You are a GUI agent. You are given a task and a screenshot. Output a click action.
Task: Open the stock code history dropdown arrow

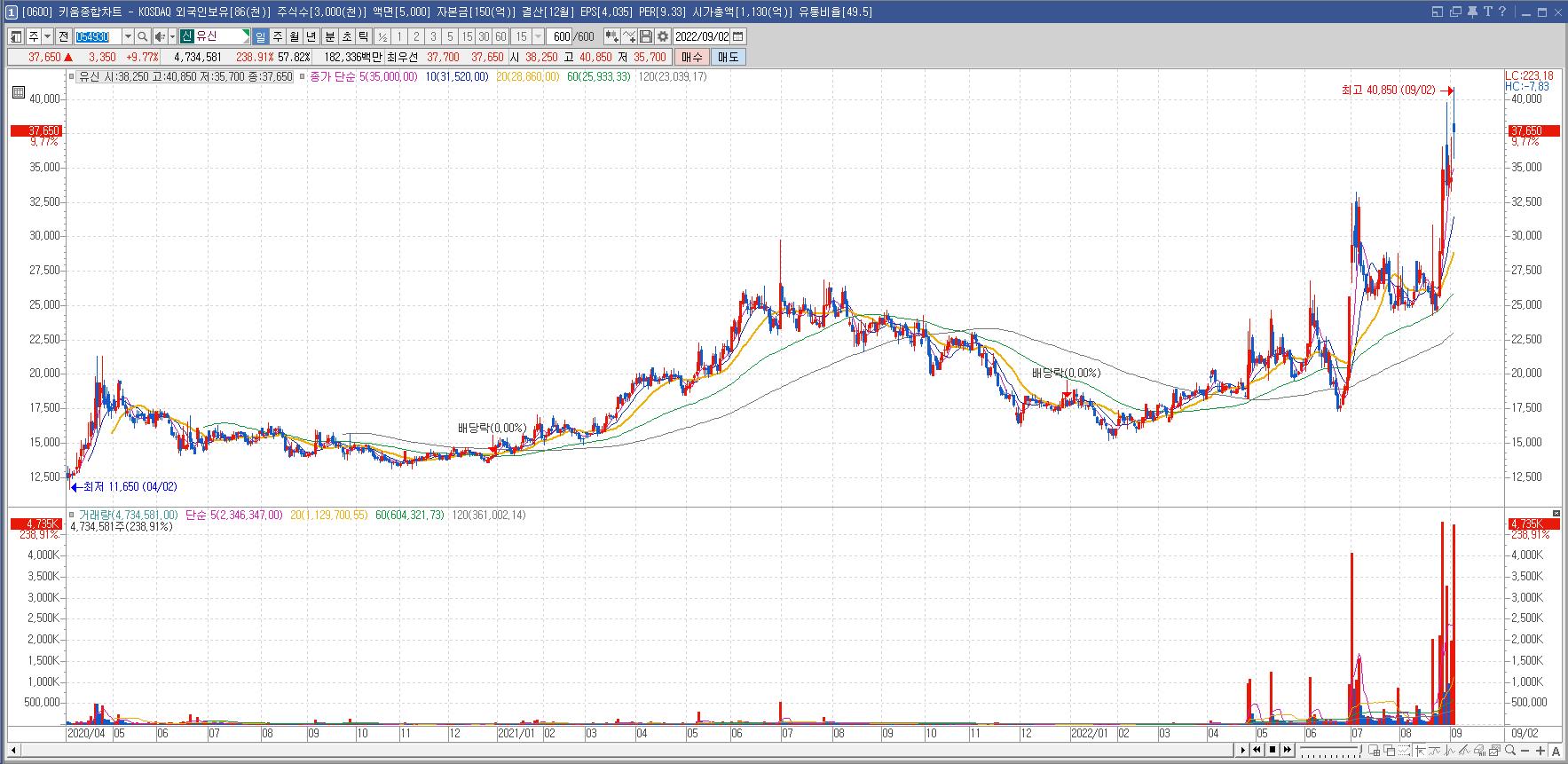coord(128,36)
